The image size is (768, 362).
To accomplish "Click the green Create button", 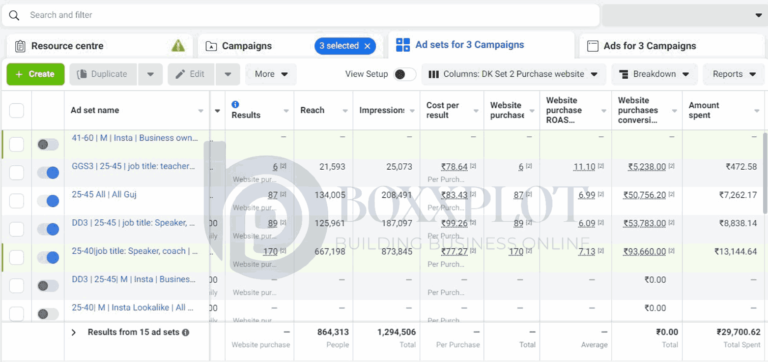I will point(35,74).
